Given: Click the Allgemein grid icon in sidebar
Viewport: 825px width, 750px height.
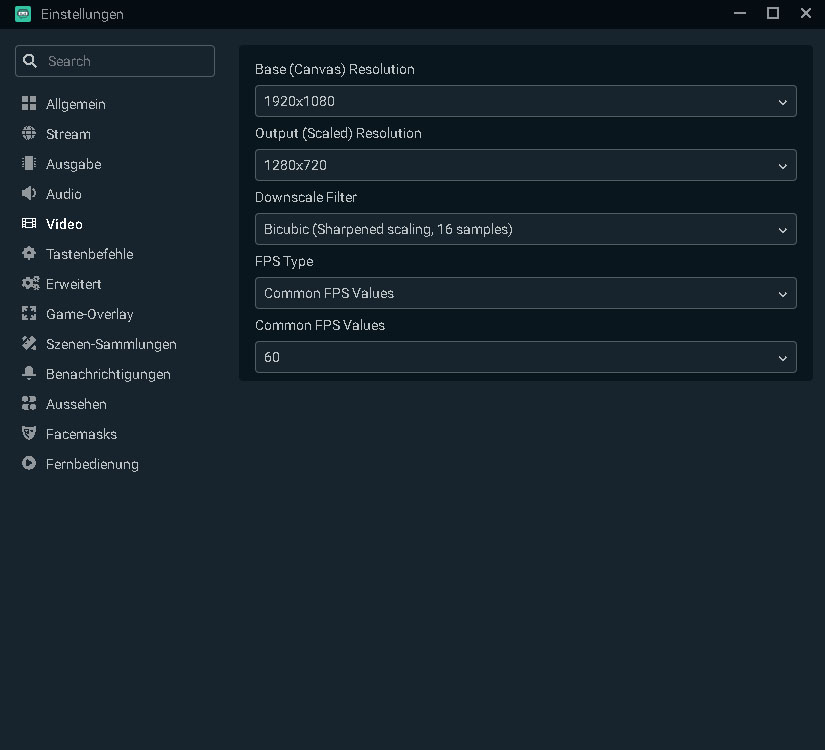Looking at the screenshot, I should coord(29,104).
